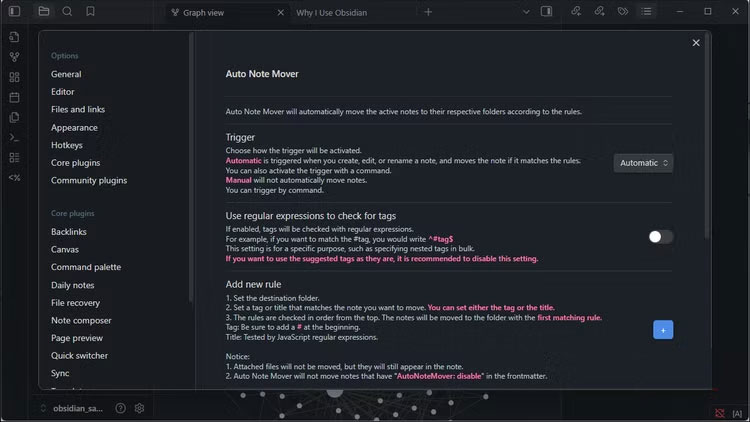Open the graph view ribbon icon
Viewport: 750px width, 422px height.
tap(14, 57)
